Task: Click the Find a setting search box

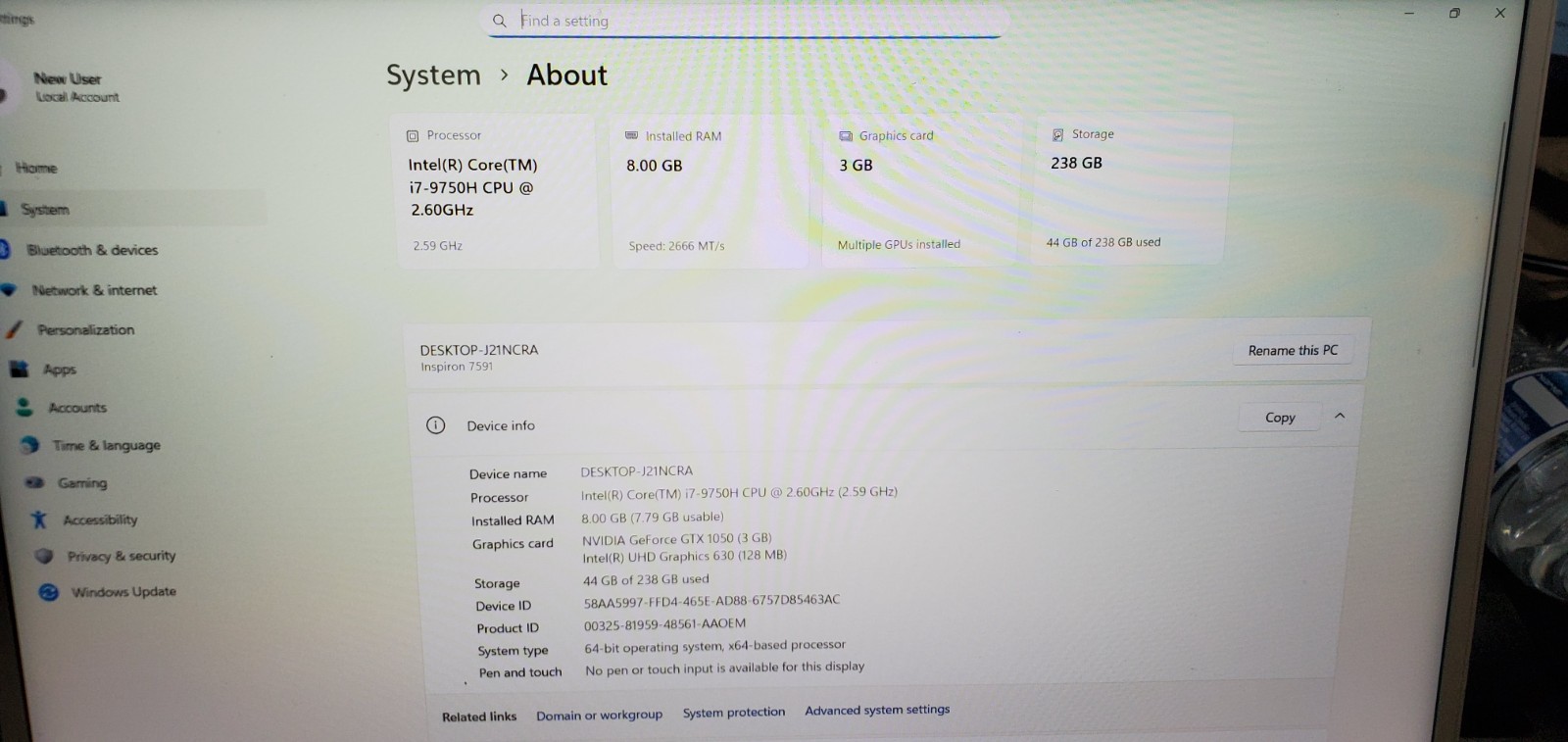Action: pos(745,21)
